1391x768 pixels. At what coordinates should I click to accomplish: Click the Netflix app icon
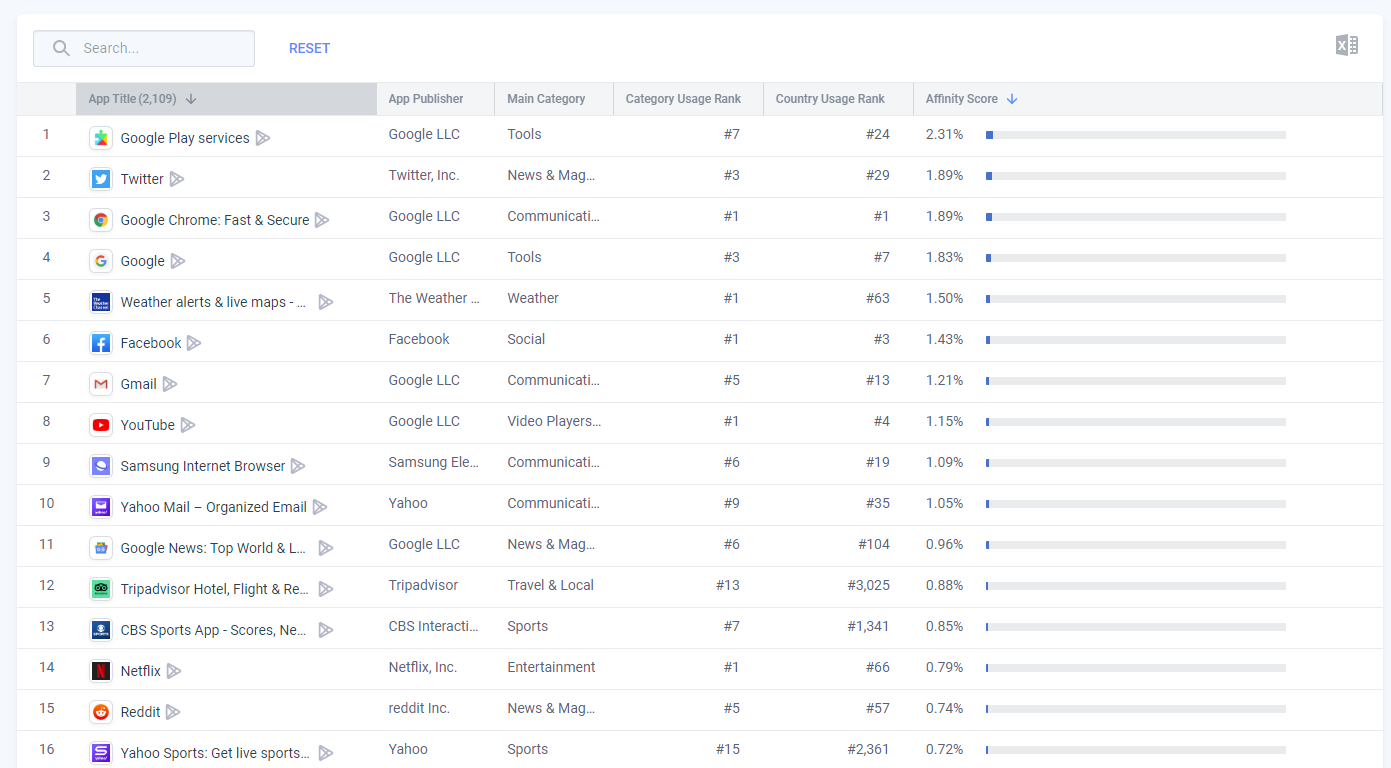tap(100, 671)
